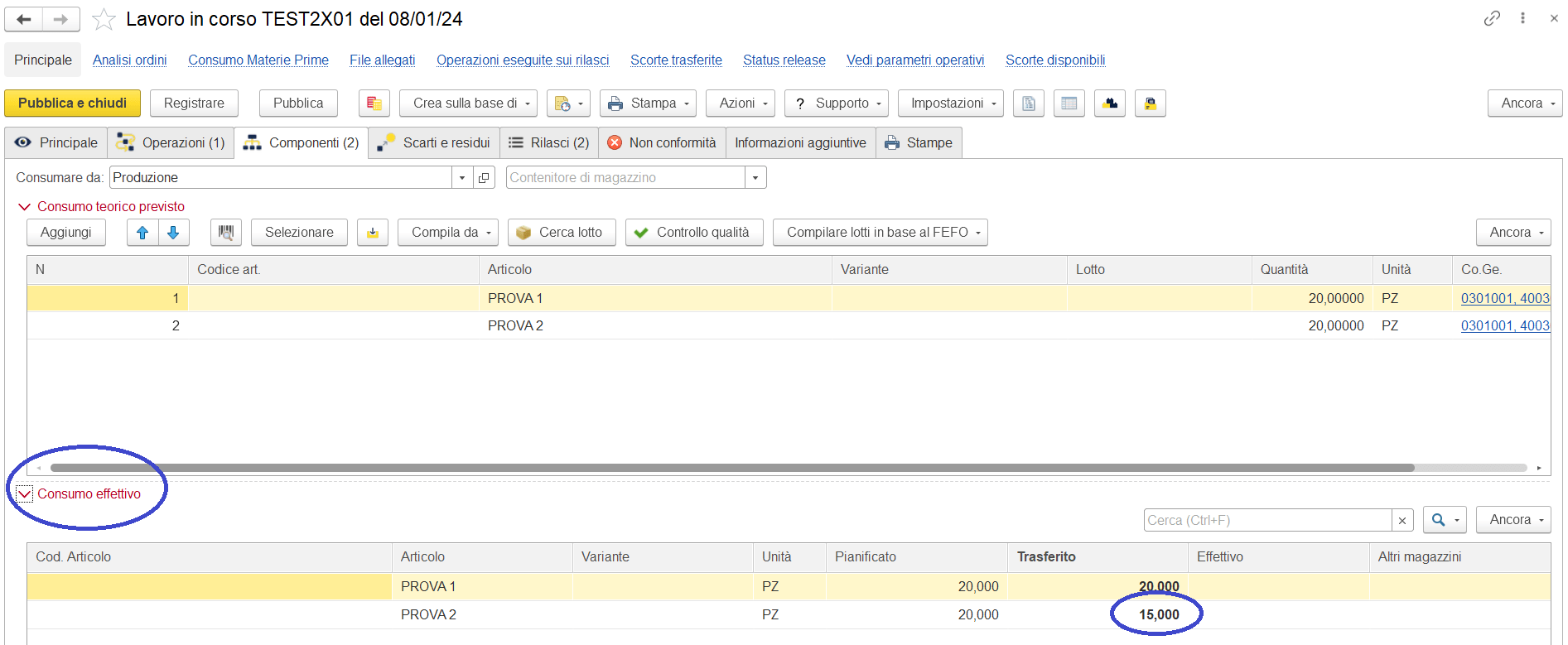1568x645 pixels.
Task: Open the Consumare da dropdown arrow
Action: tap(462, 177)
